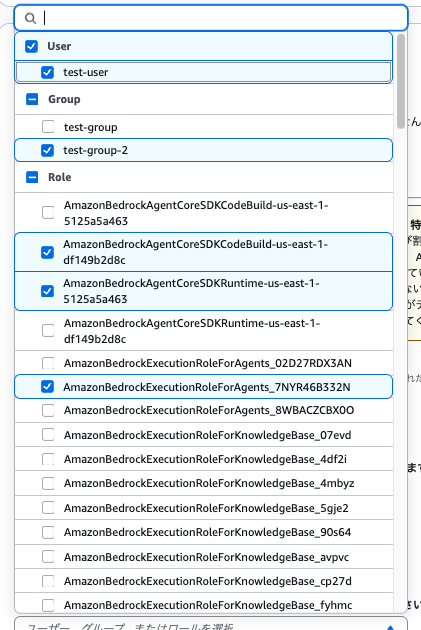421x630 pixels.
Task: Collapse the user, group, or role select dropdown
Action: tap(390, 627)
